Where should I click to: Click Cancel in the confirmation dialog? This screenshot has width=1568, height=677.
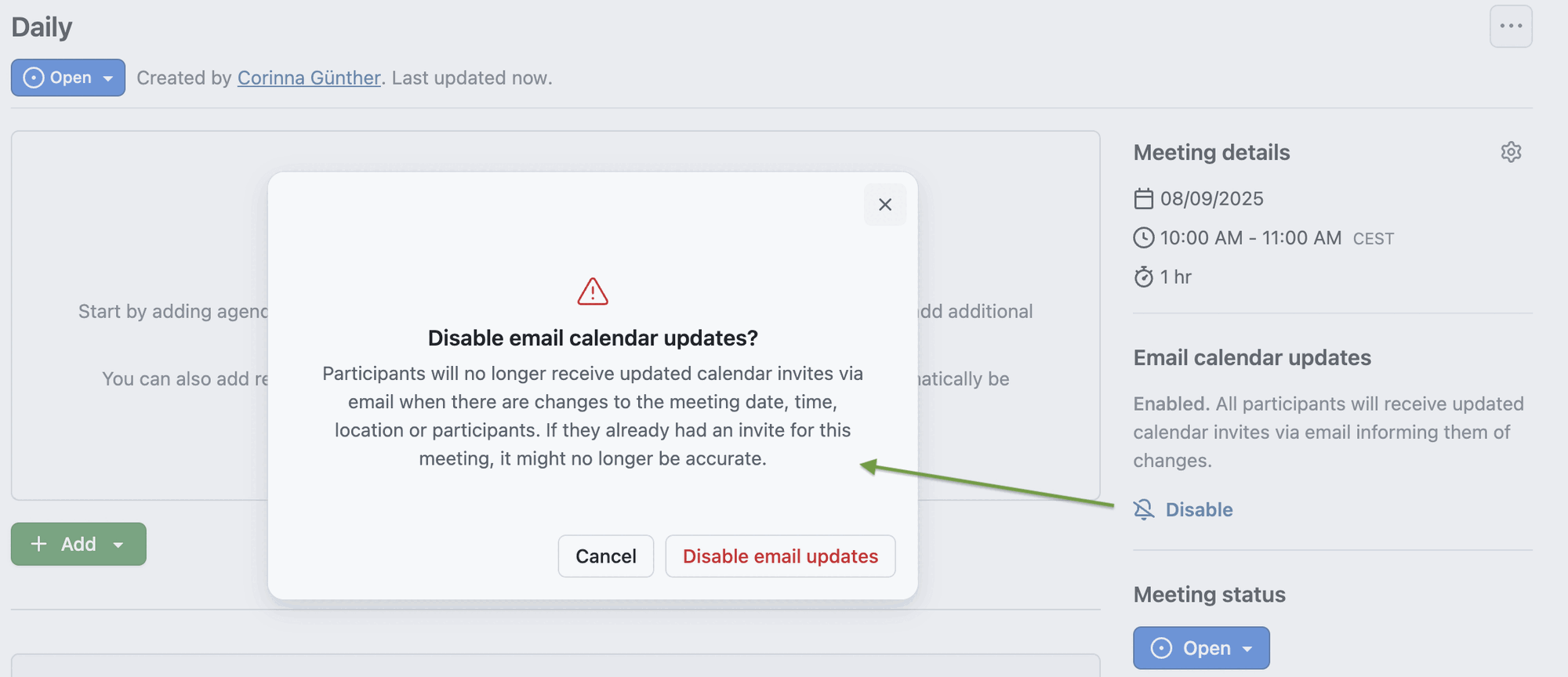pyautogui.click(x=605, y=556)
